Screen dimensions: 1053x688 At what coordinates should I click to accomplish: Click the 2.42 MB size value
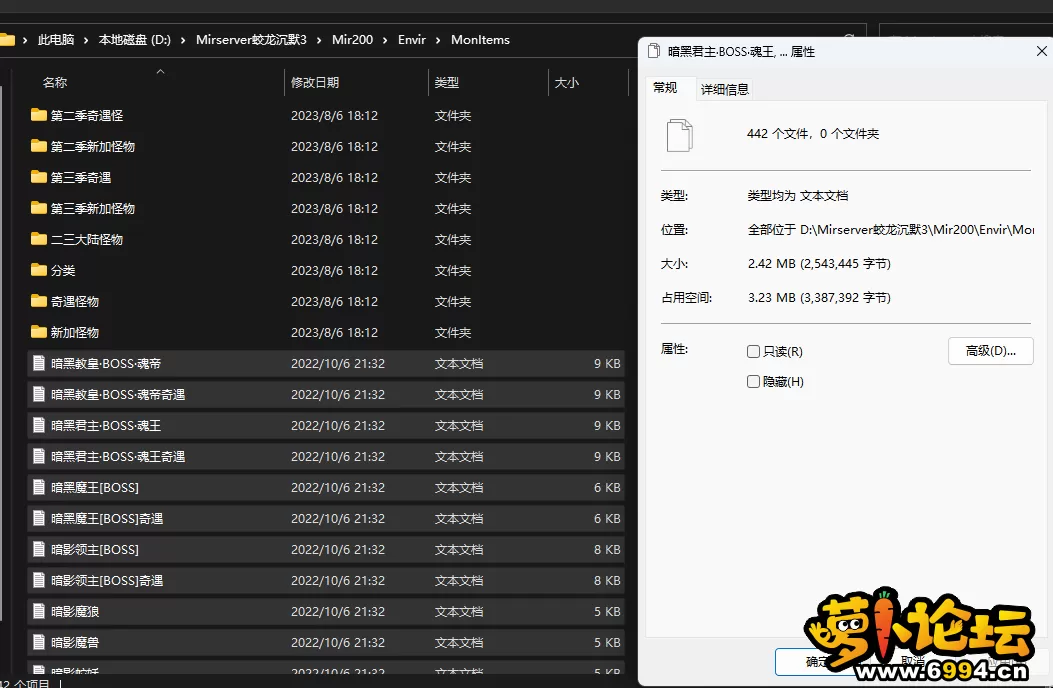(819, 263)
